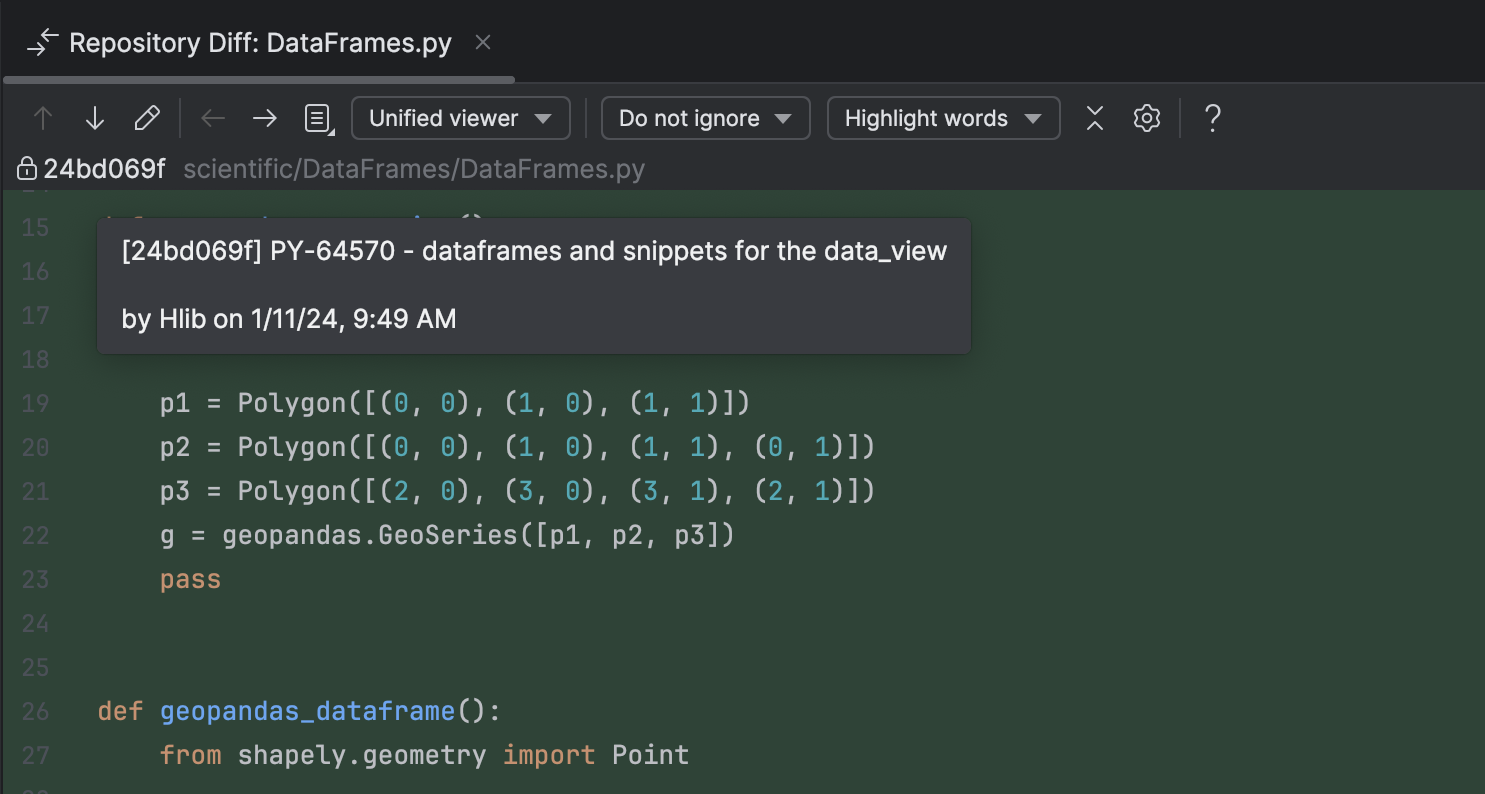Screen dimensions: 1485x794
Task: Click line number 22 in gutter
Action: click(35, 536)
